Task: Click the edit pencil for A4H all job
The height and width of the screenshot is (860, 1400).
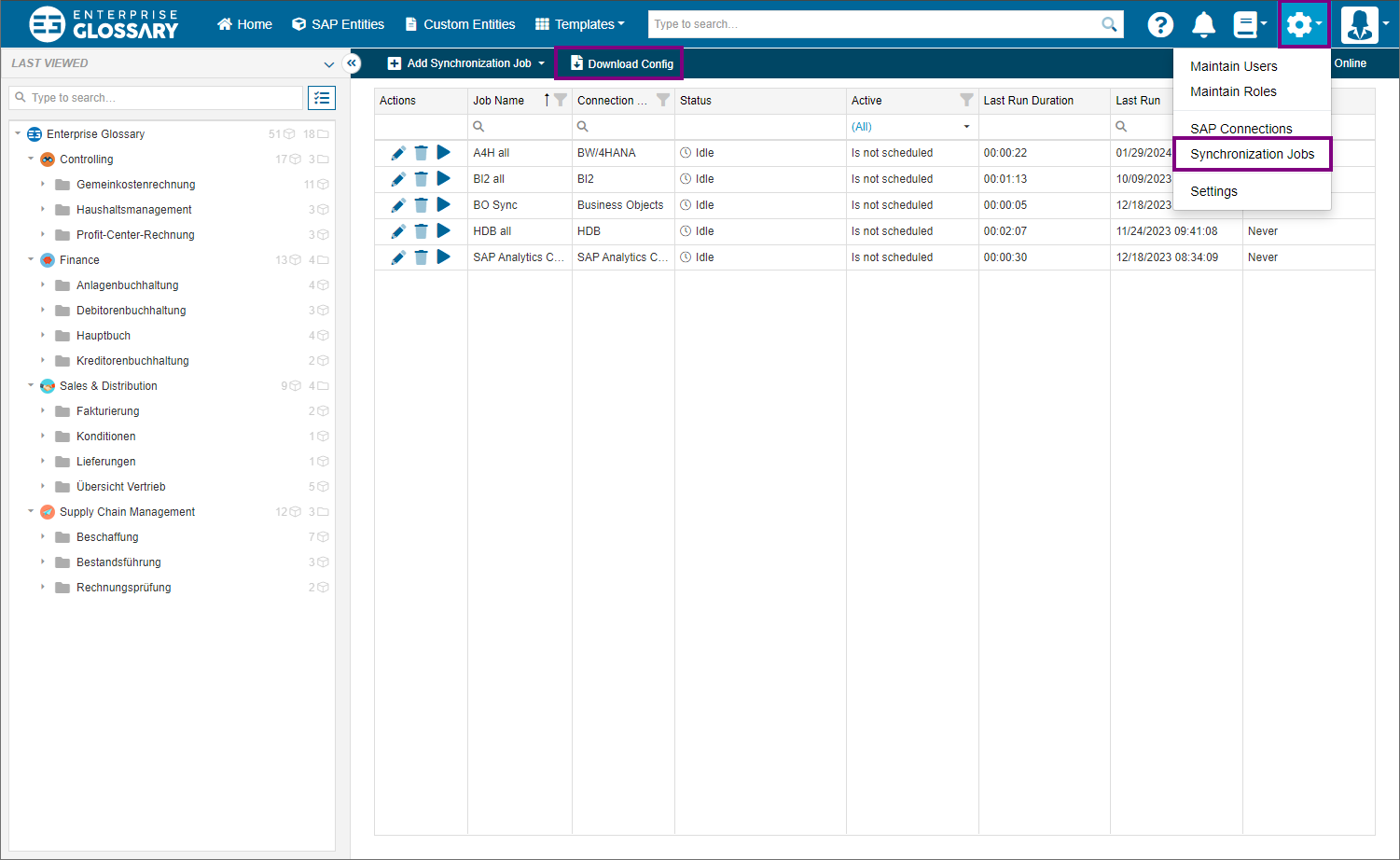Action: [398, 153]
